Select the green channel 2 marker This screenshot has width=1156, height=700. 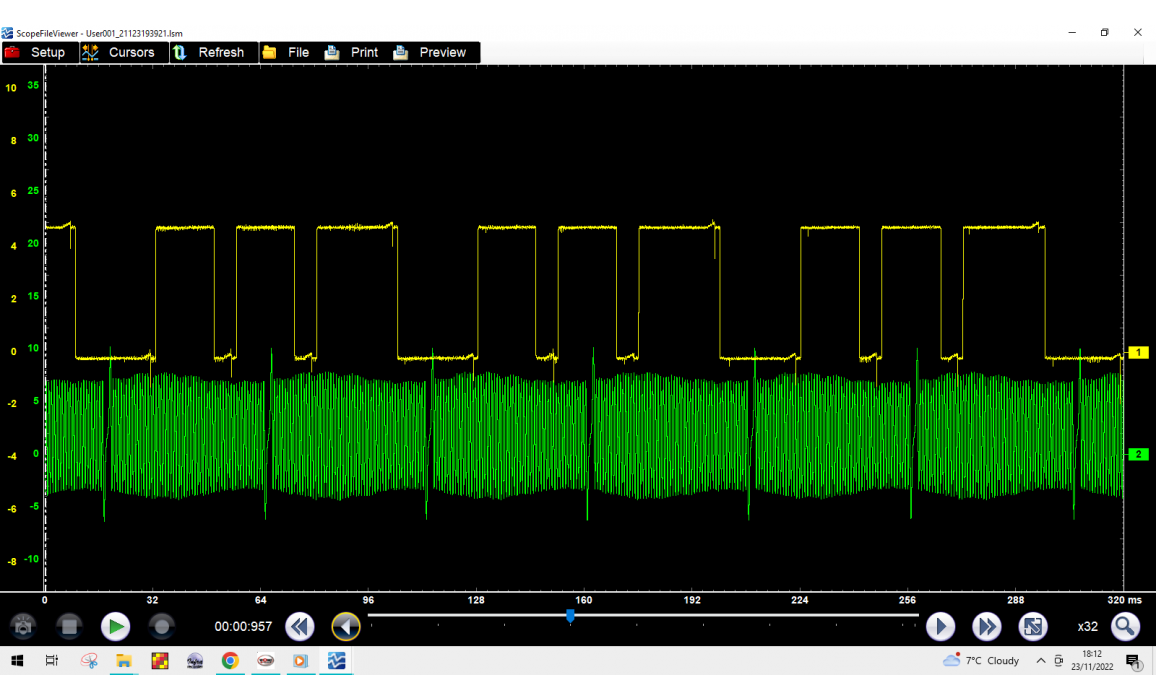pyautogui.click(x=1138, y=454)
